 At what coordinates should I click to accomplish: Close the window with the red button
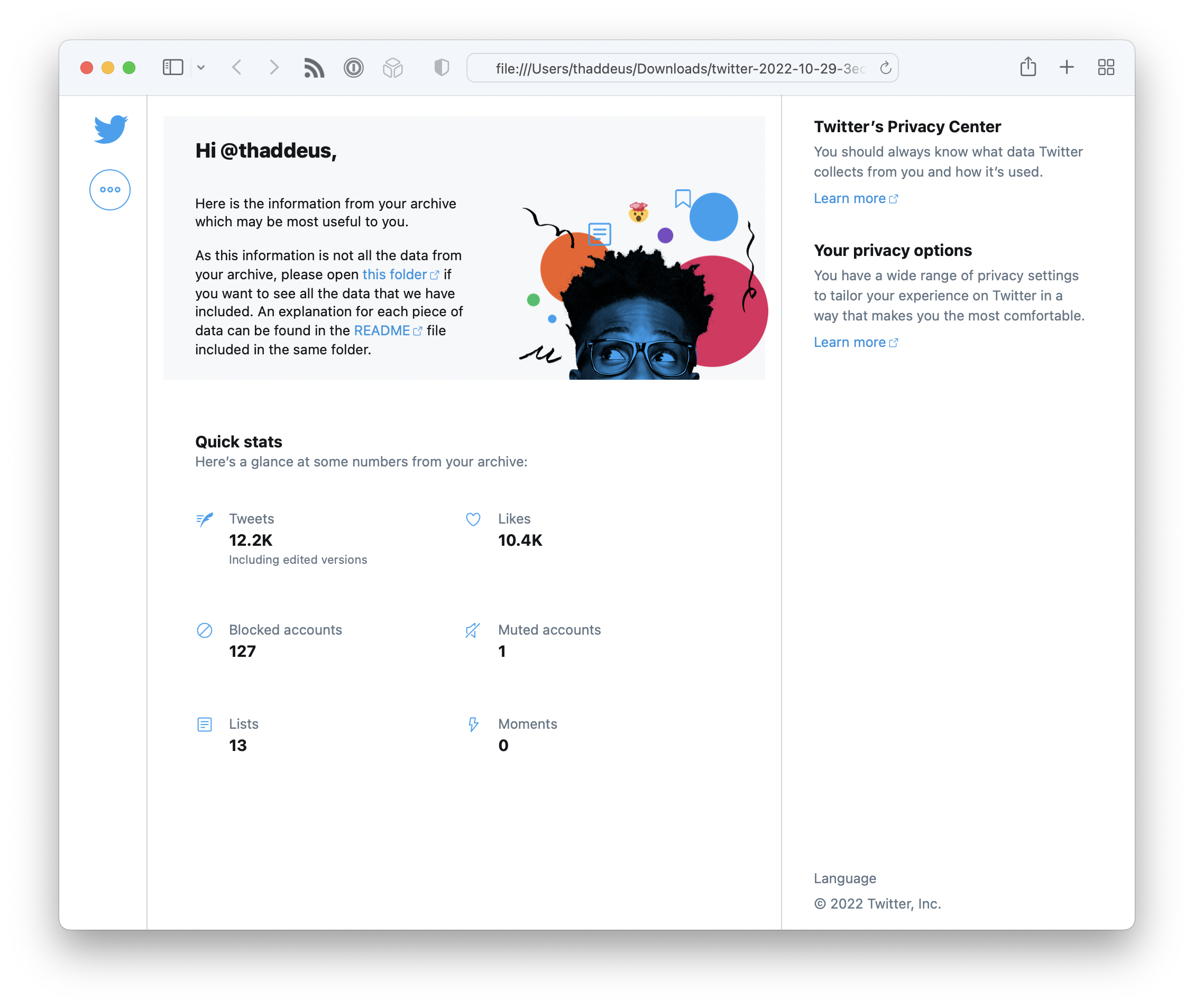pyautogui.click(x=87, y=68)
